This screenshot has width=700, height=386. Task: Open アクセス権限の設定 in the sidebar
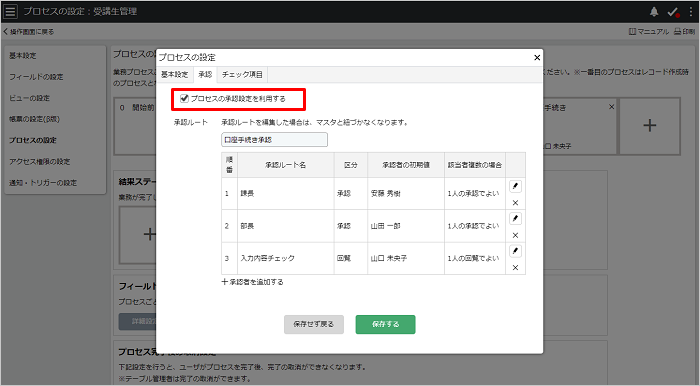(x=39, y=162)
